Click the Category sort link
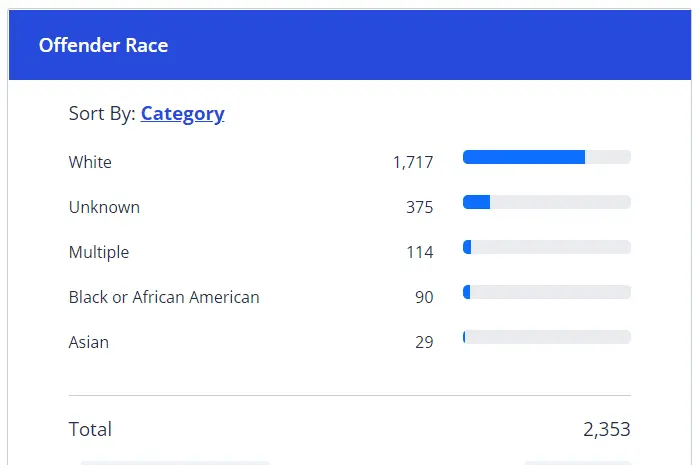The height and width of the screenshot is (465, 697). pyautogui.click(x=182, y=114)
